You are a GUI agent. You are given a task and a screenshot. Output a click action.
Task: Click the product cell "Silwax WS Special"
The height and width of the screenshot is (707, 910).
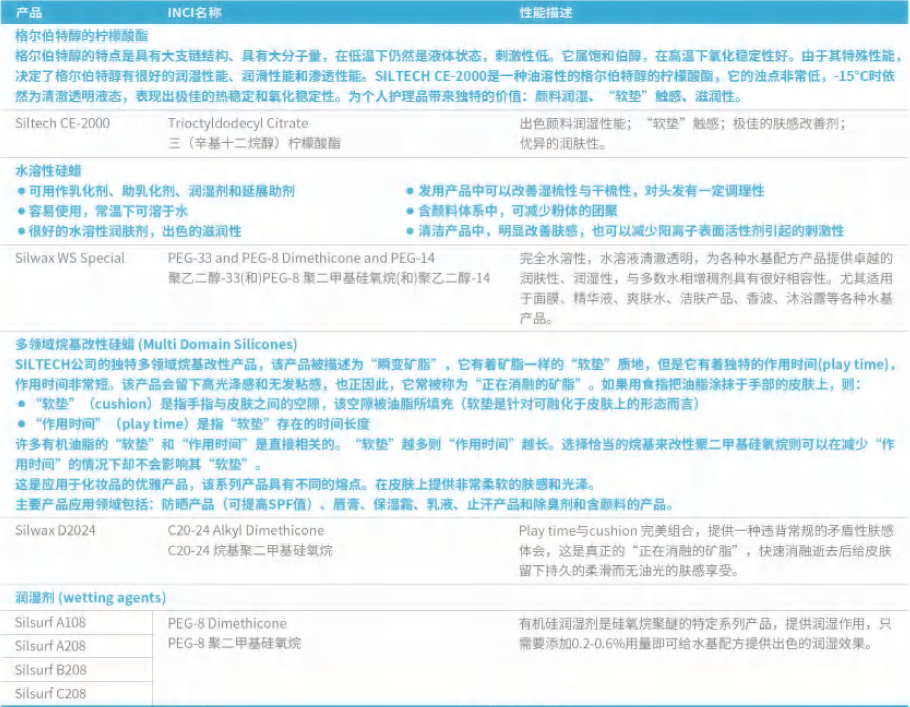pyautogui.click(x=70, y=258)
